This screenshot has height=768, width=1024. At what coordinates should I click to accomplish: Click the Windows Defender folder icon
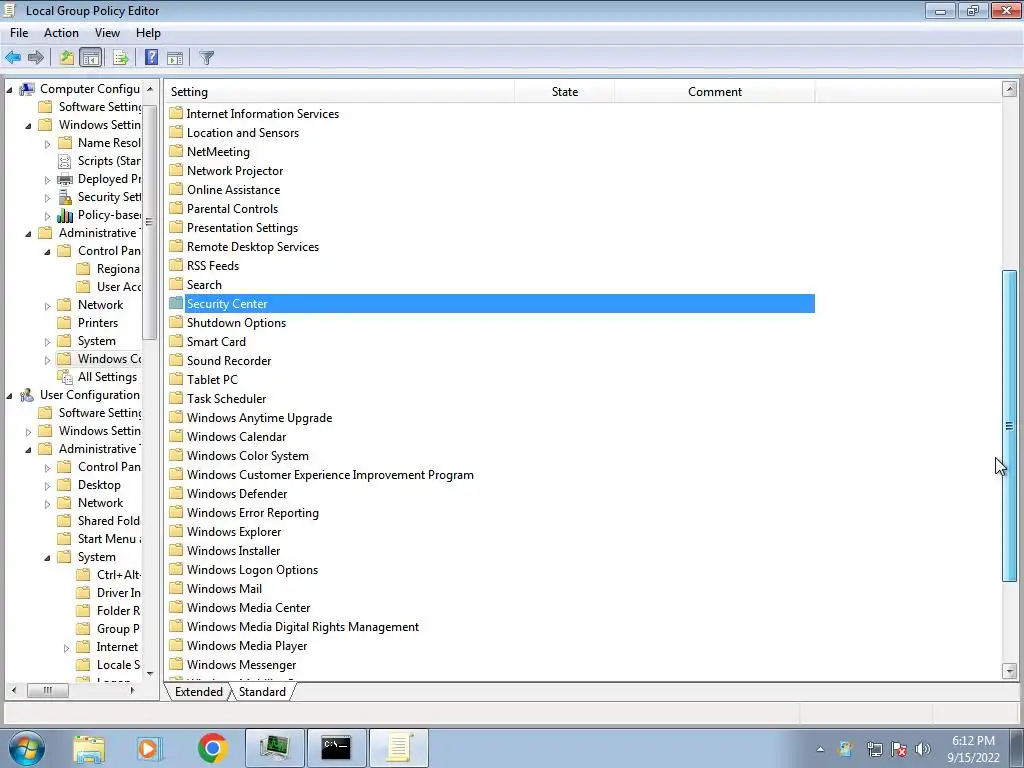(x=176, y=493)
